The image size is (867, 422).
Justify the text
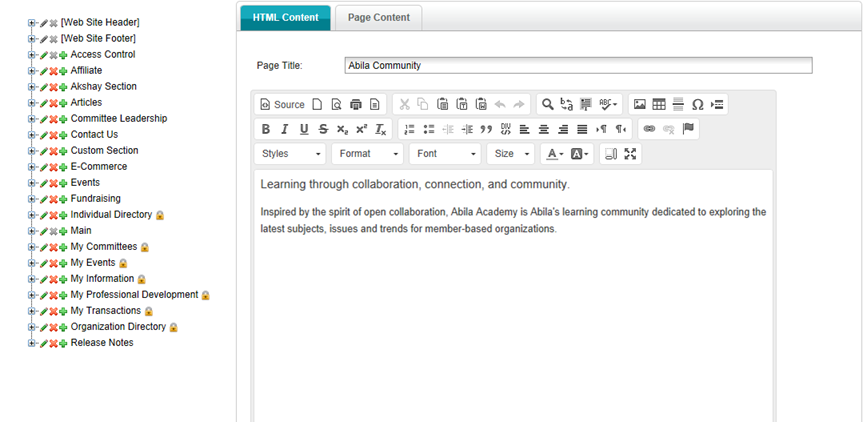point(582,129)
